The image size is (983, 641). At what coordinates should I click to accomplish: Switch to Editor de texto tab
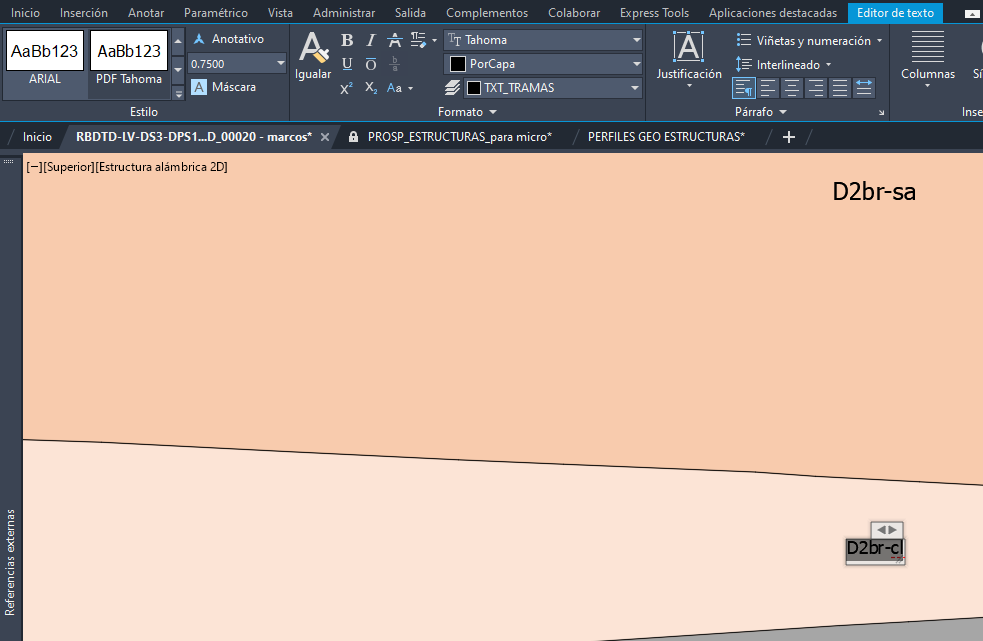(x=895, y=13)
